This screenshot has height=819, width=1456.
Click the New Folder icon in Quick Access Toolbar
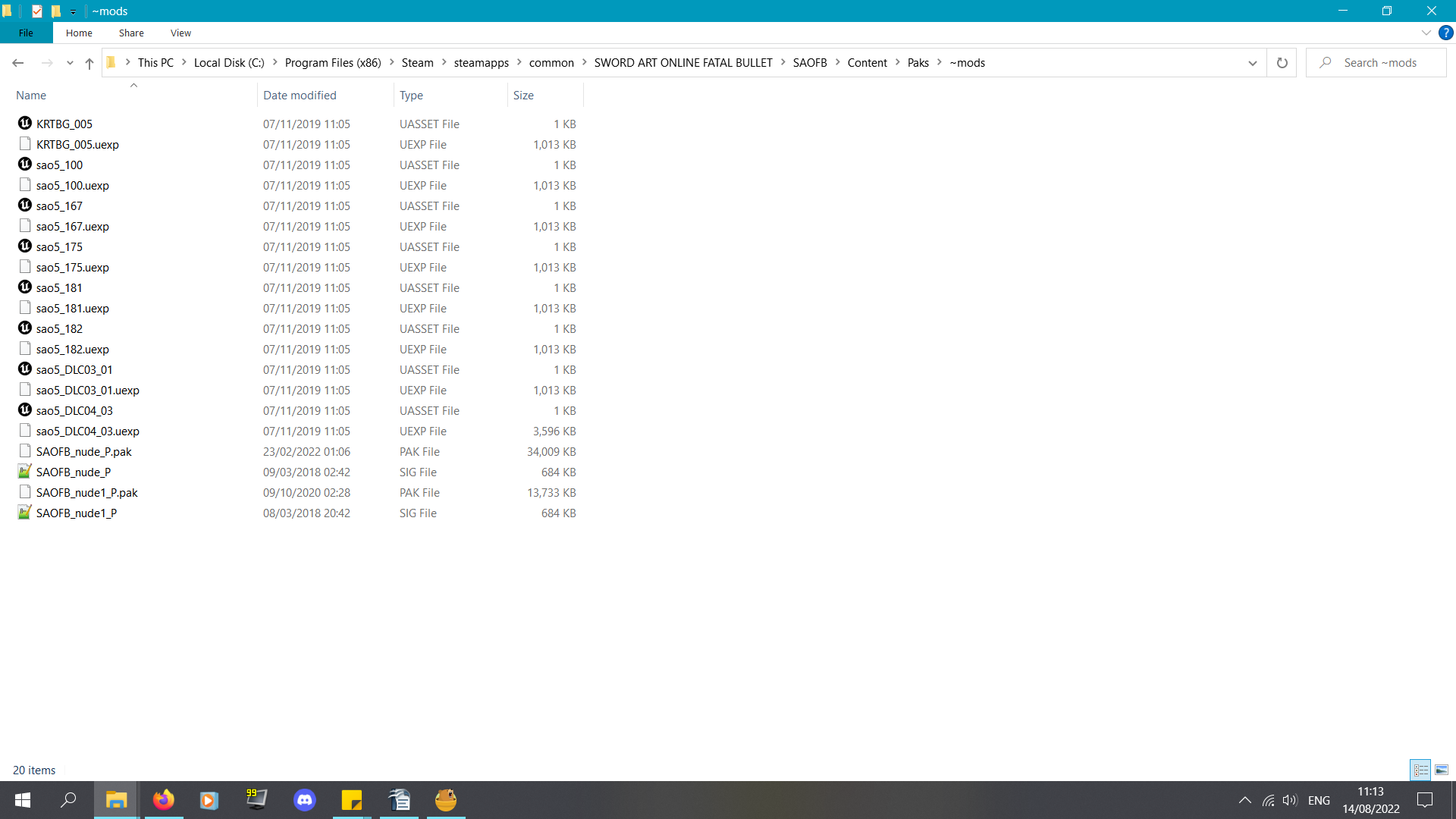(56, 11)
